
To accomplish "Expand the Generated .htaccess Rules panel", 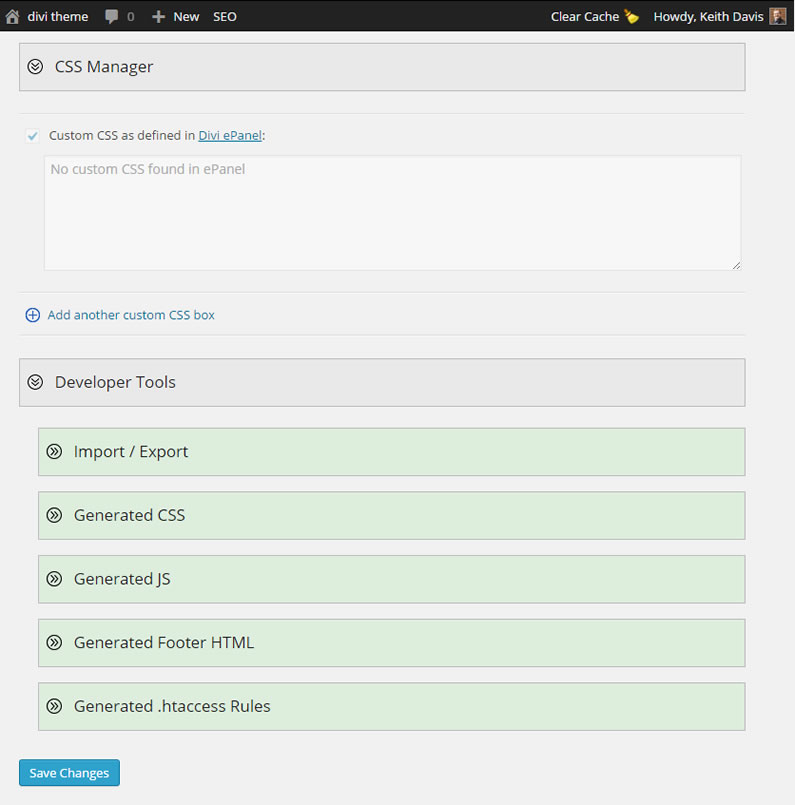I will pyautogui.click(x=392, y=706).
